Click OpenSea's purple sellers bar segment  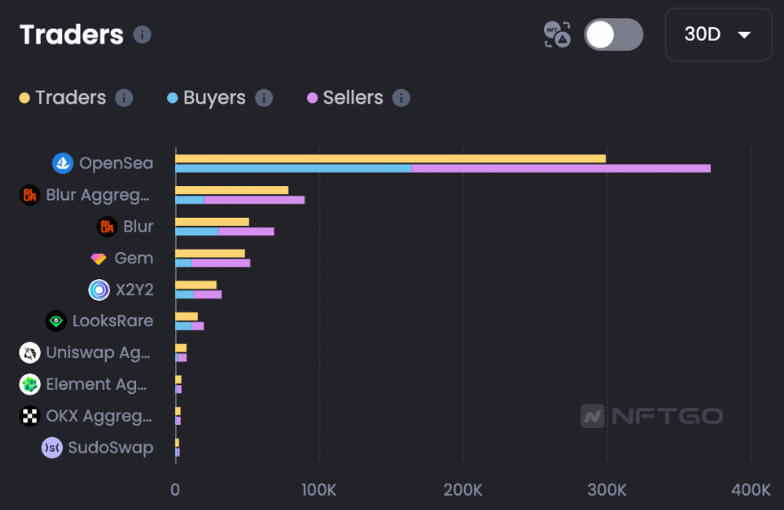click(561, 168)
